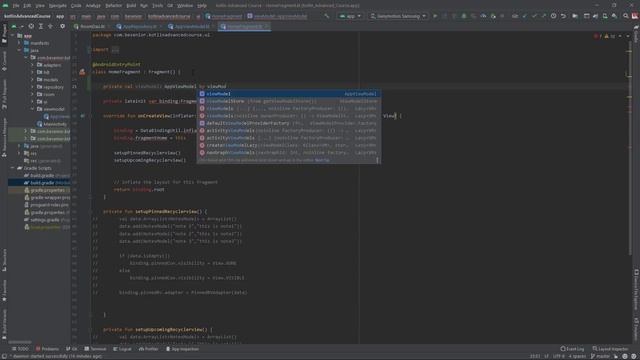Click Next Tip link in completion popup

click(x=322, y=160)
